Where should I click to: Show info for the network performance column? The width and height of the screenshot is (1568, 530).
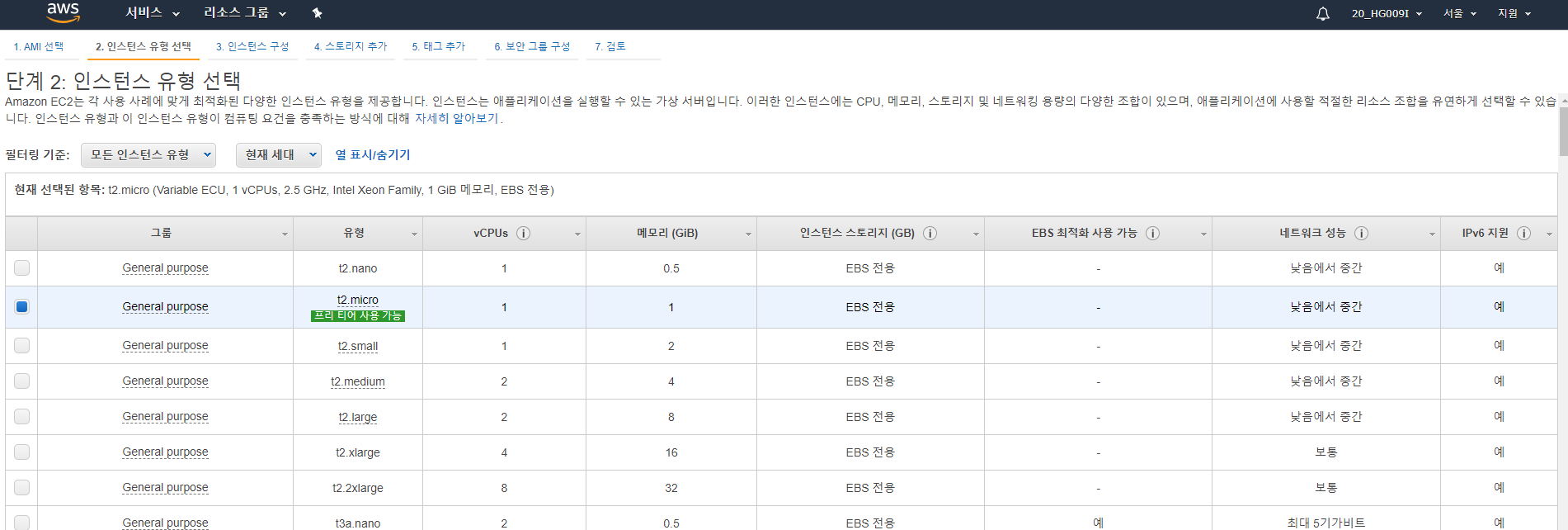(x=1361, y=234)
